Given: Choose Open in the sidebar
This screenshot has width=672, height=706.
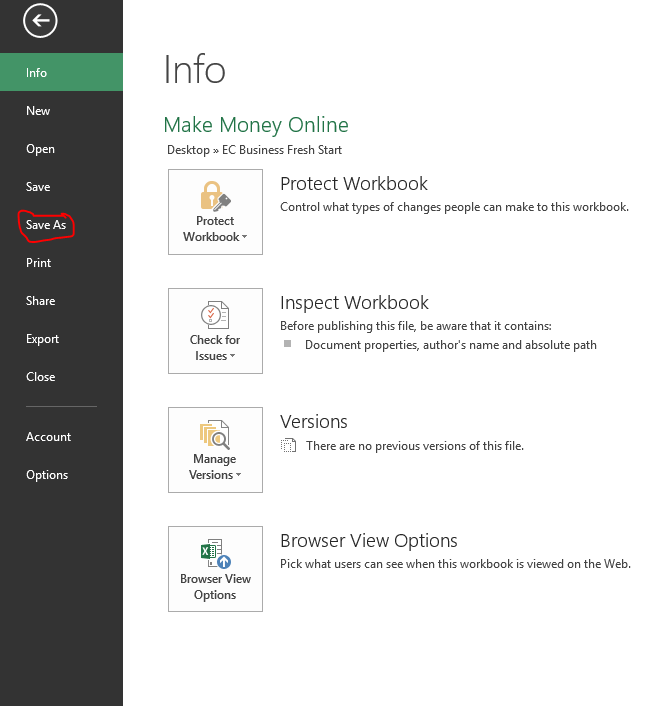Looking at the screenshot, I should pos(40,149).
